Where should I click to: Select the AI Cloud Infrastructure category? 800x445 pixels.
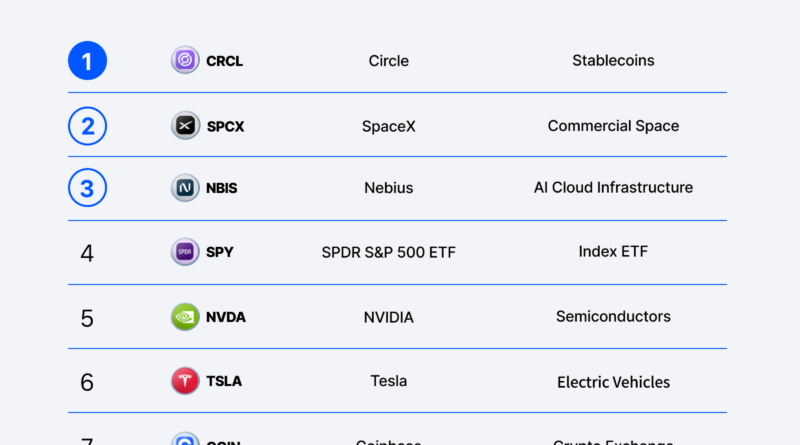(613, 187)
